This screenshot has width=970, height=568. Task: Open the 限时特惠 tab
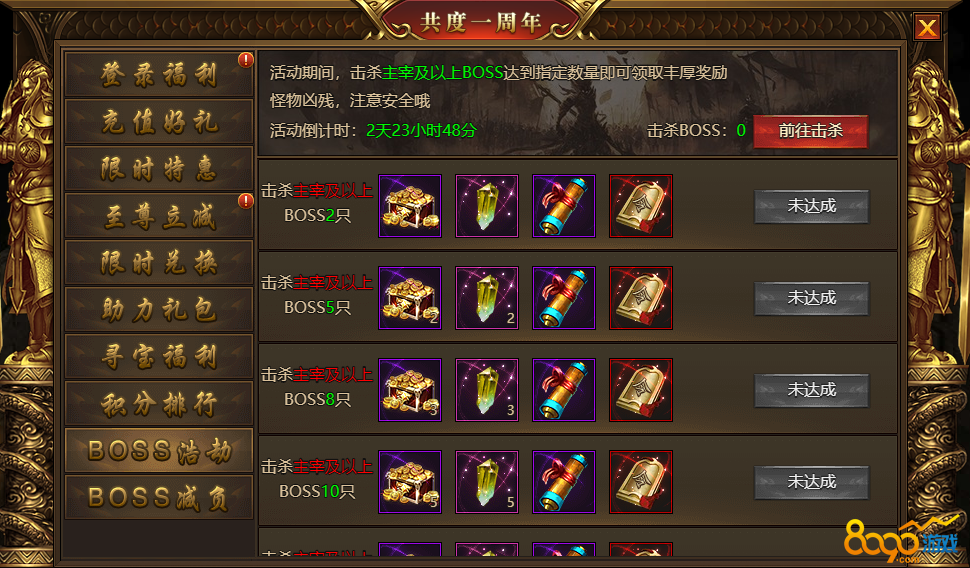[x=159, y=168]
